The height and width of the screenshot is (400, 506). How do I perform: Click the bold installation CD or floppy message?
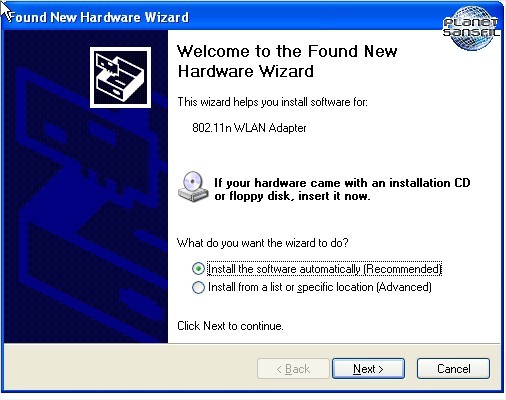[x=342, y=189]
